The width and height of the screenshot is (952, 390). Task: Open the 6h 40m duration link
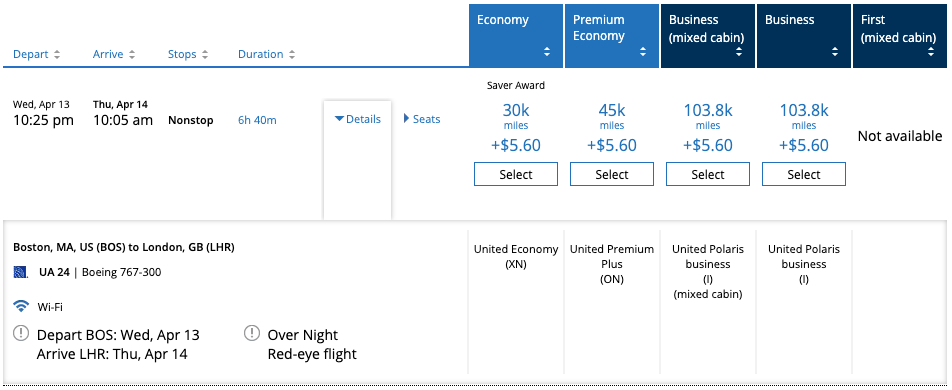pos(257,120)
